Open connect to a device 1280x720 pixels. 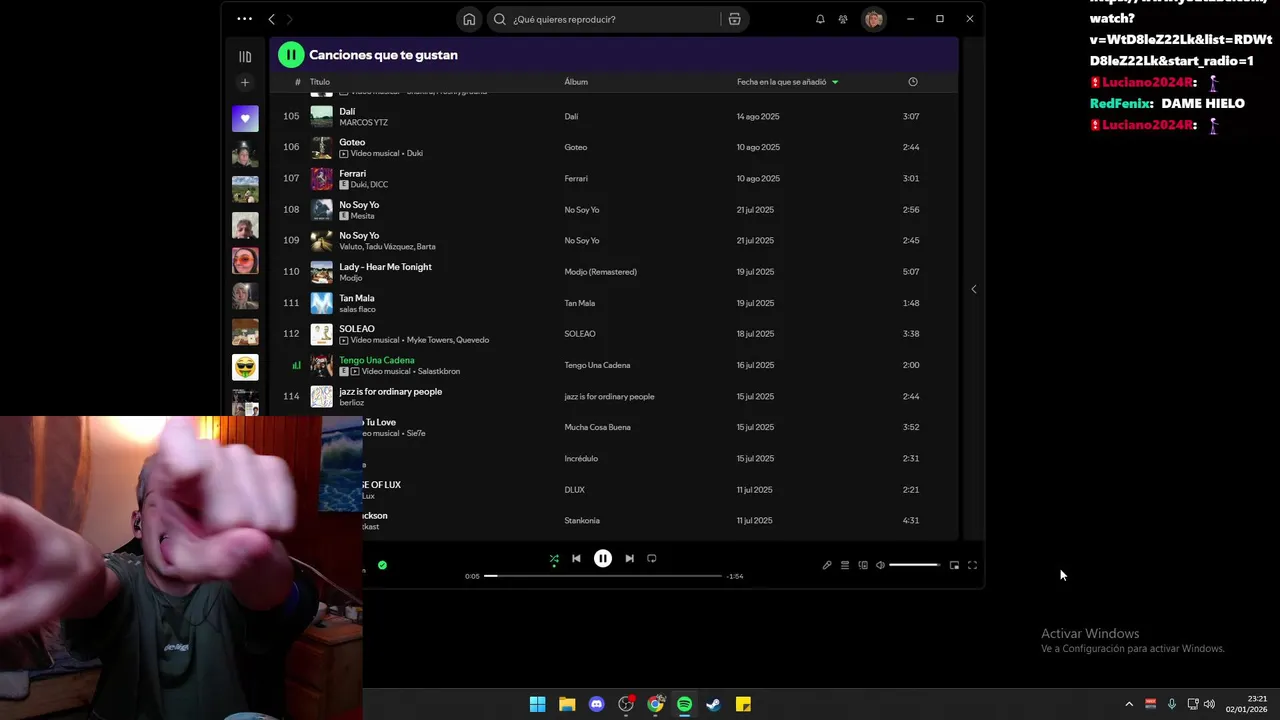pos(863,565)
